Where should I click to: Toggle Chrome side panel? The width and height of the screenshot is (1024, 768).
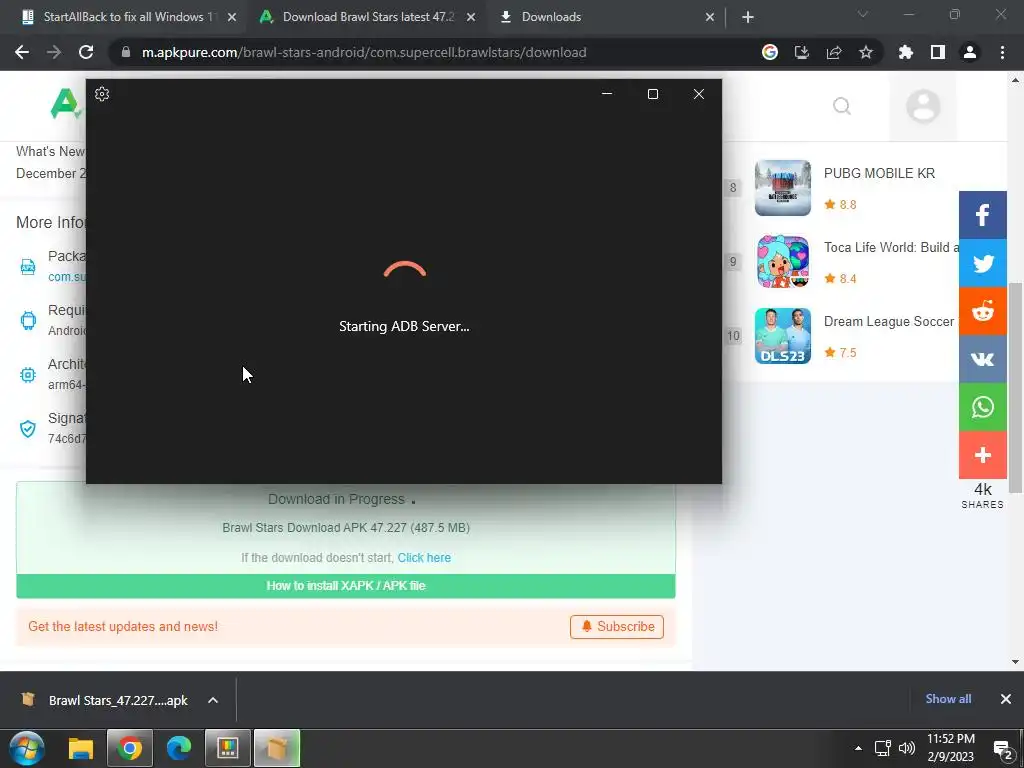pyautogui.click(x=938, y=52)
